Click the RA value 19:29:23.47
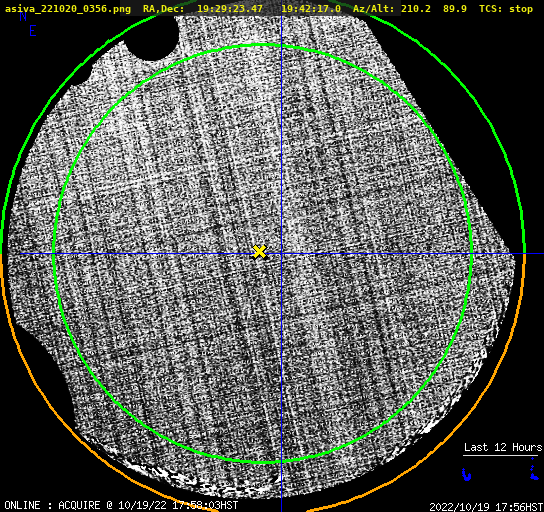This screenshot has height=512, width=544. (x=230, y=9)
